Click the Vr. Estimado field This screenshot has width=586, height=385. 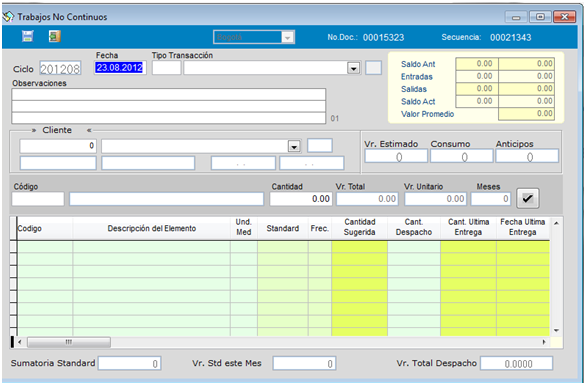point(396,156)
